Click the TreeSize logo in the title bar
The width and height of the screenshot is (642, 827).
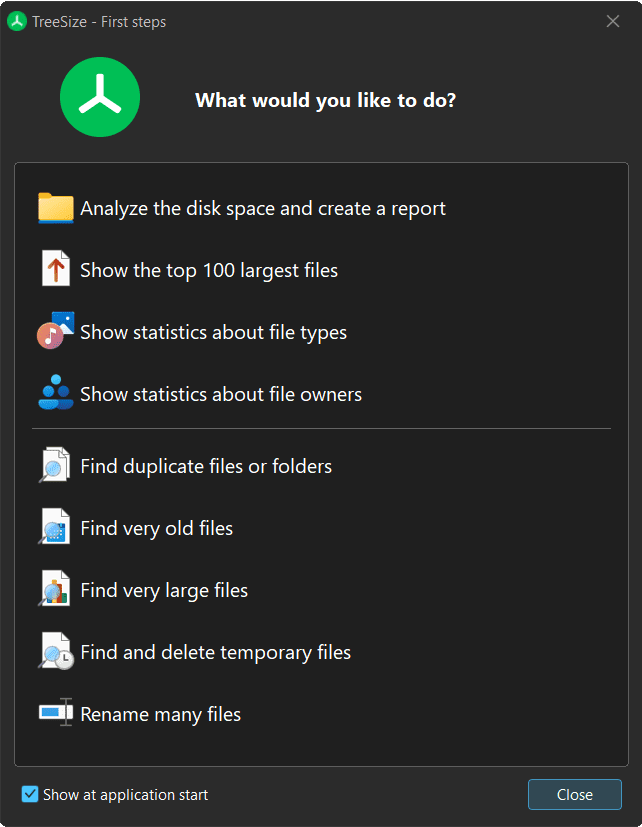[x=17, y=22]
